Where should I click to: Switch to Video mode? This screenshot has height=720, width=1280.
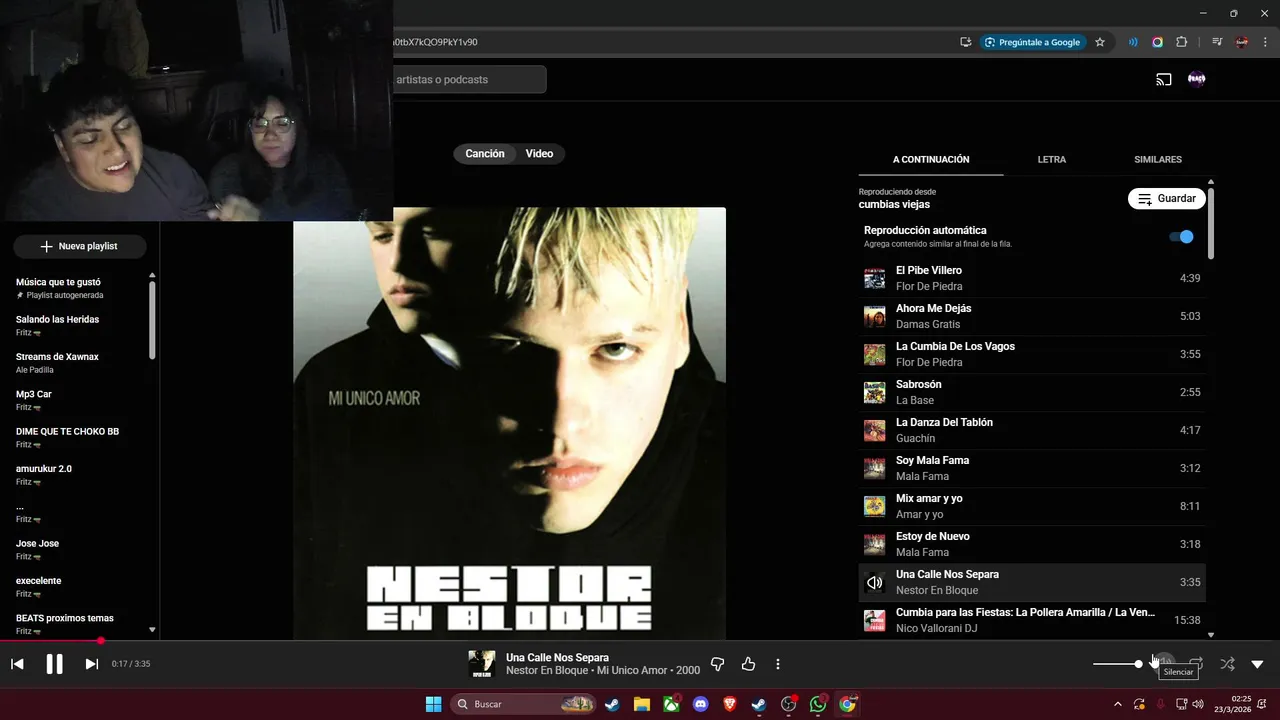click(x=540, y=154)
